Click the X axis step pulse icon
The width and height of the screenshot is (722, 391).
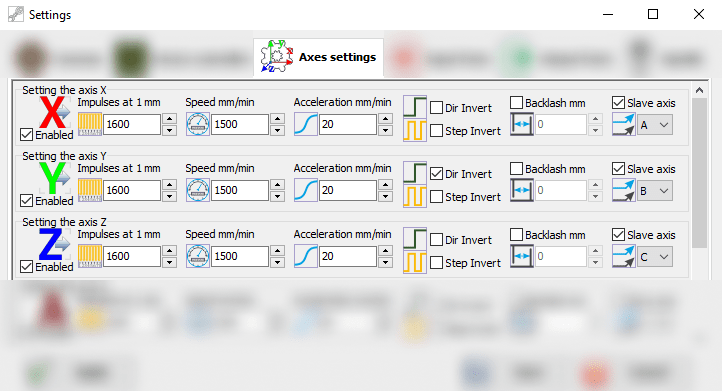[x=415, y=130]
